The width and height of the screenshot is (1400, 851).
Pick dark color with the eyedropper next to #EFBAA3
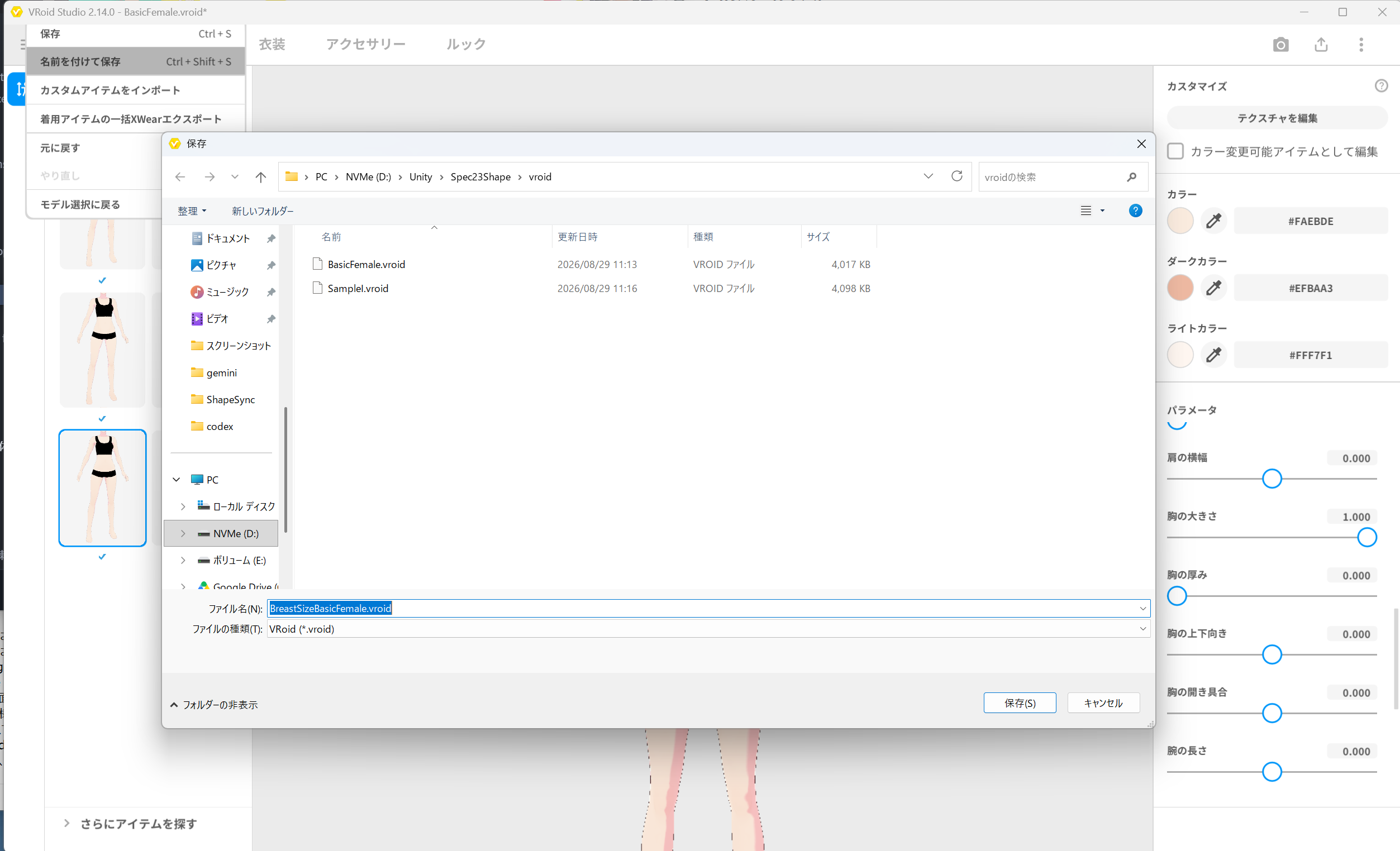coord(1213,288)
